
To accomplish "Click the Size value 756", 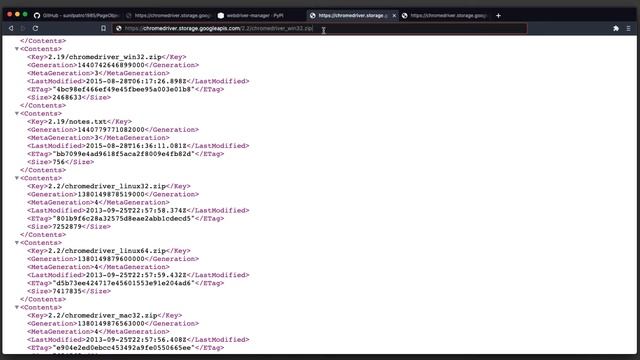I will 59,162.
